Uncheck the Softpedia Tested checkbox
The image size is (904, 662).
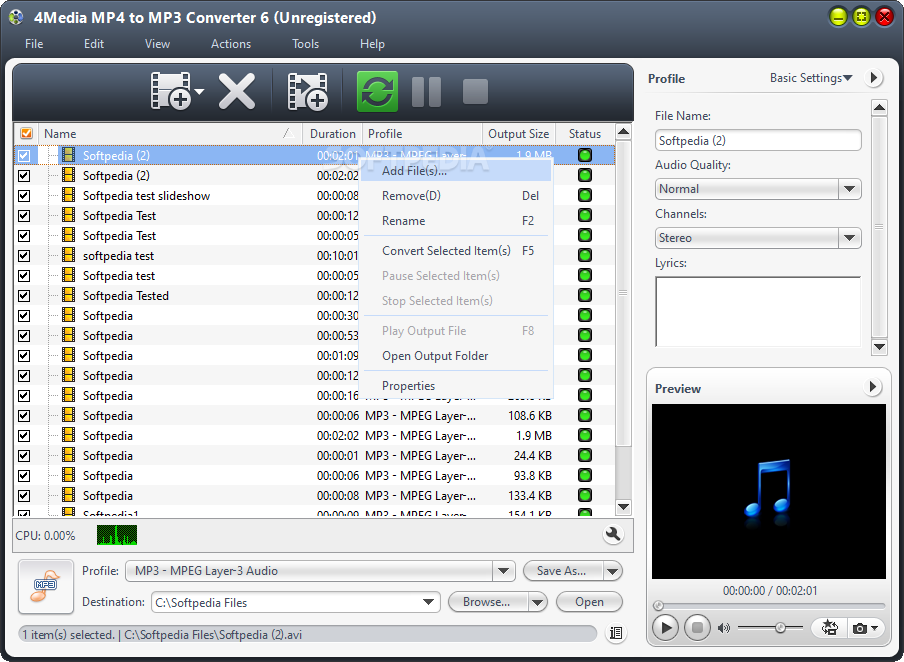click(24, 295)
